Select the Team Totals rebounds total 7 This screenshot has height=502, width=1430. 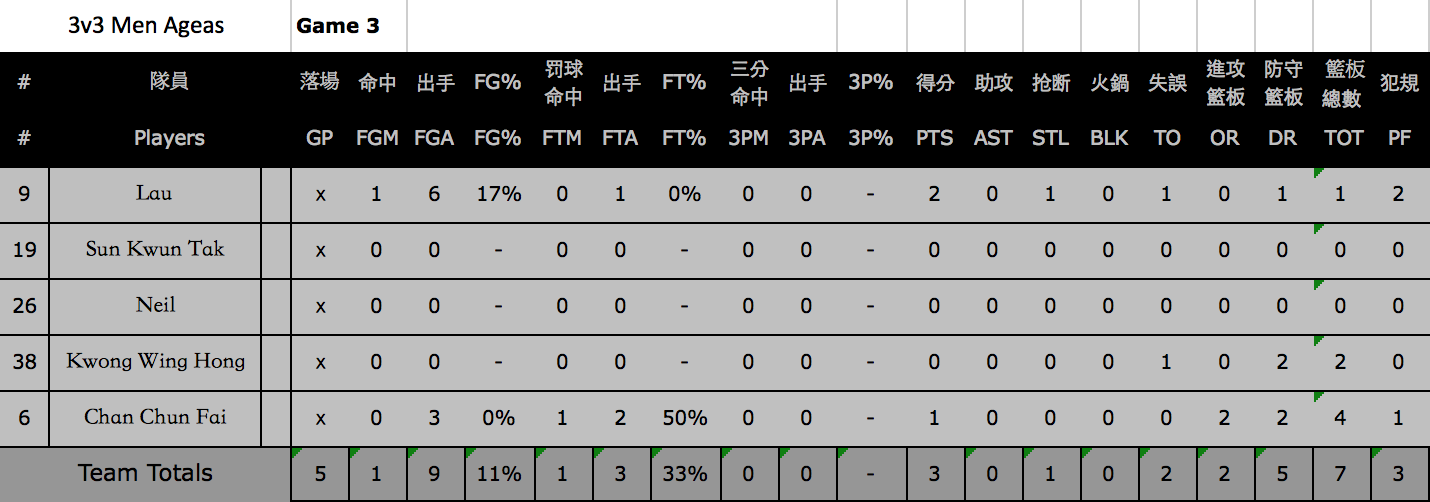click(1341, 474)
